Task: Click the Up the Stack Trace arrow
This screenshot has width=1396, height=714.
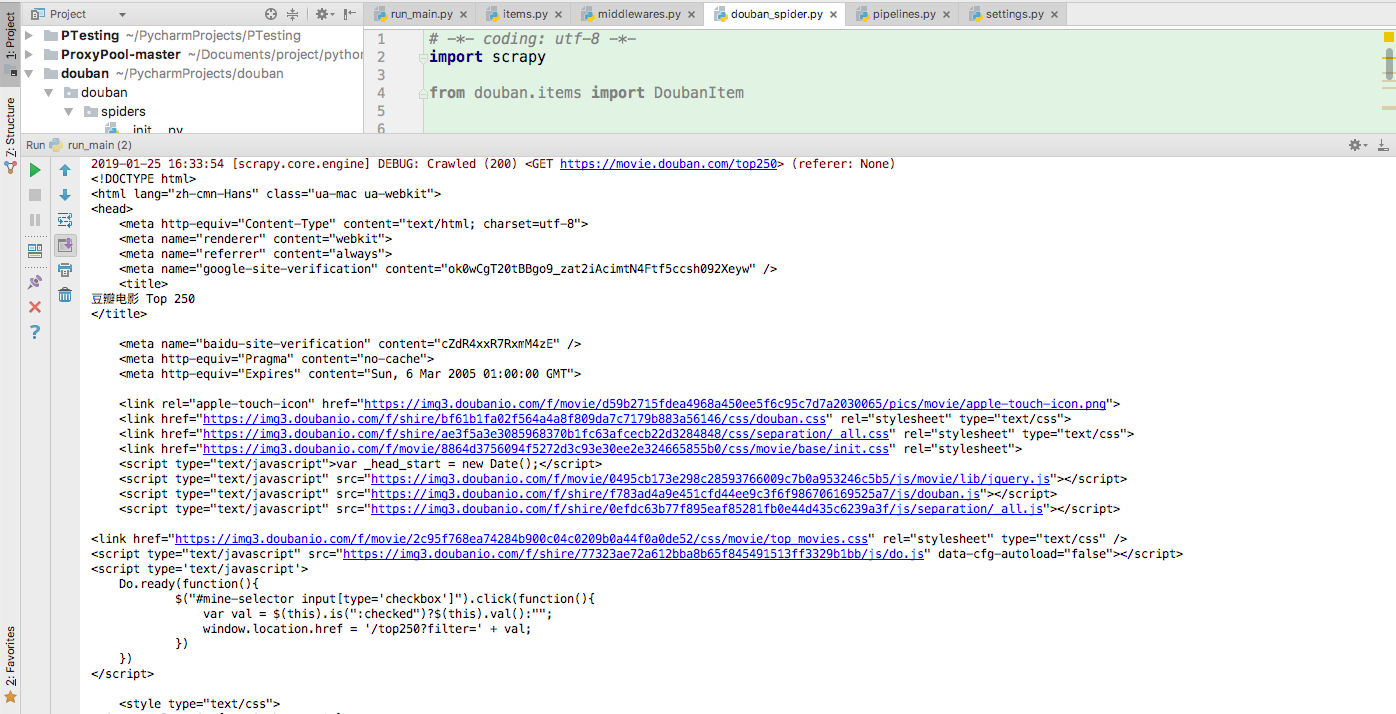Action: coord(65,171)
